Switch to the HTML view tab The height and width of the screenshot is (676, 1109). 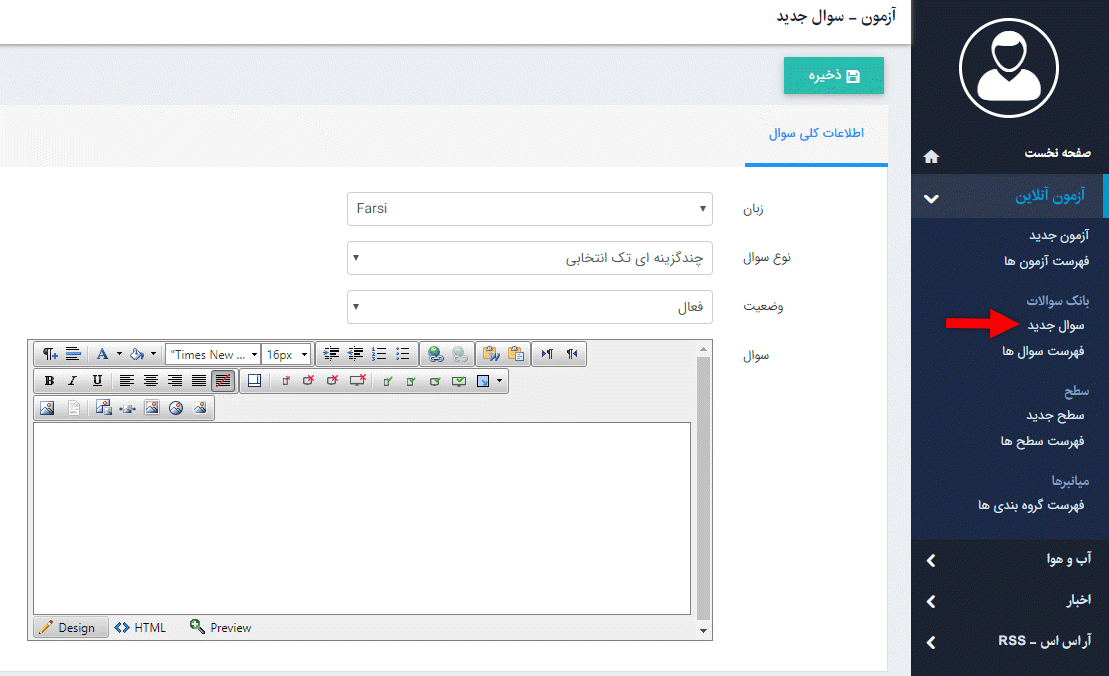[140, 627]
